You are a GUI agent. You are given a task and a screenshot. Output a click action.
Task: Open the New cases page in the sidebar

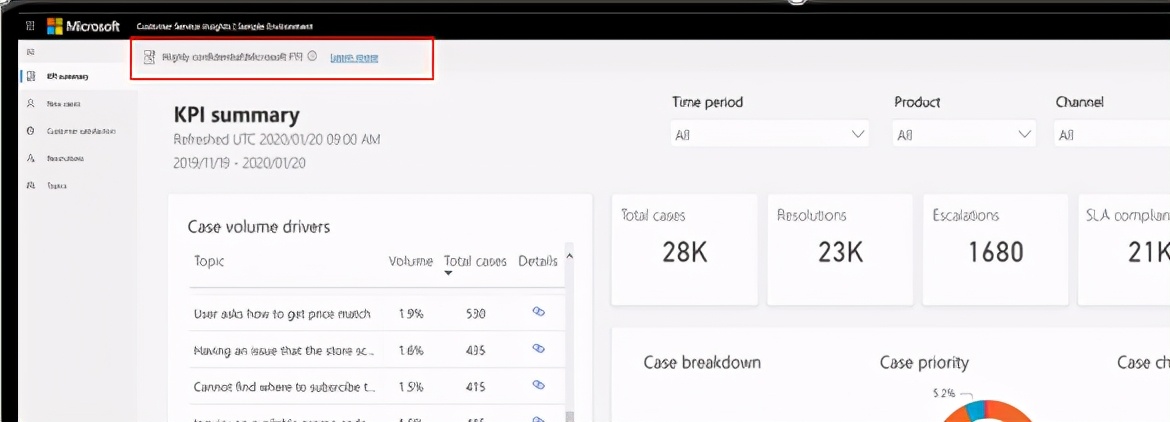point(78,104)
